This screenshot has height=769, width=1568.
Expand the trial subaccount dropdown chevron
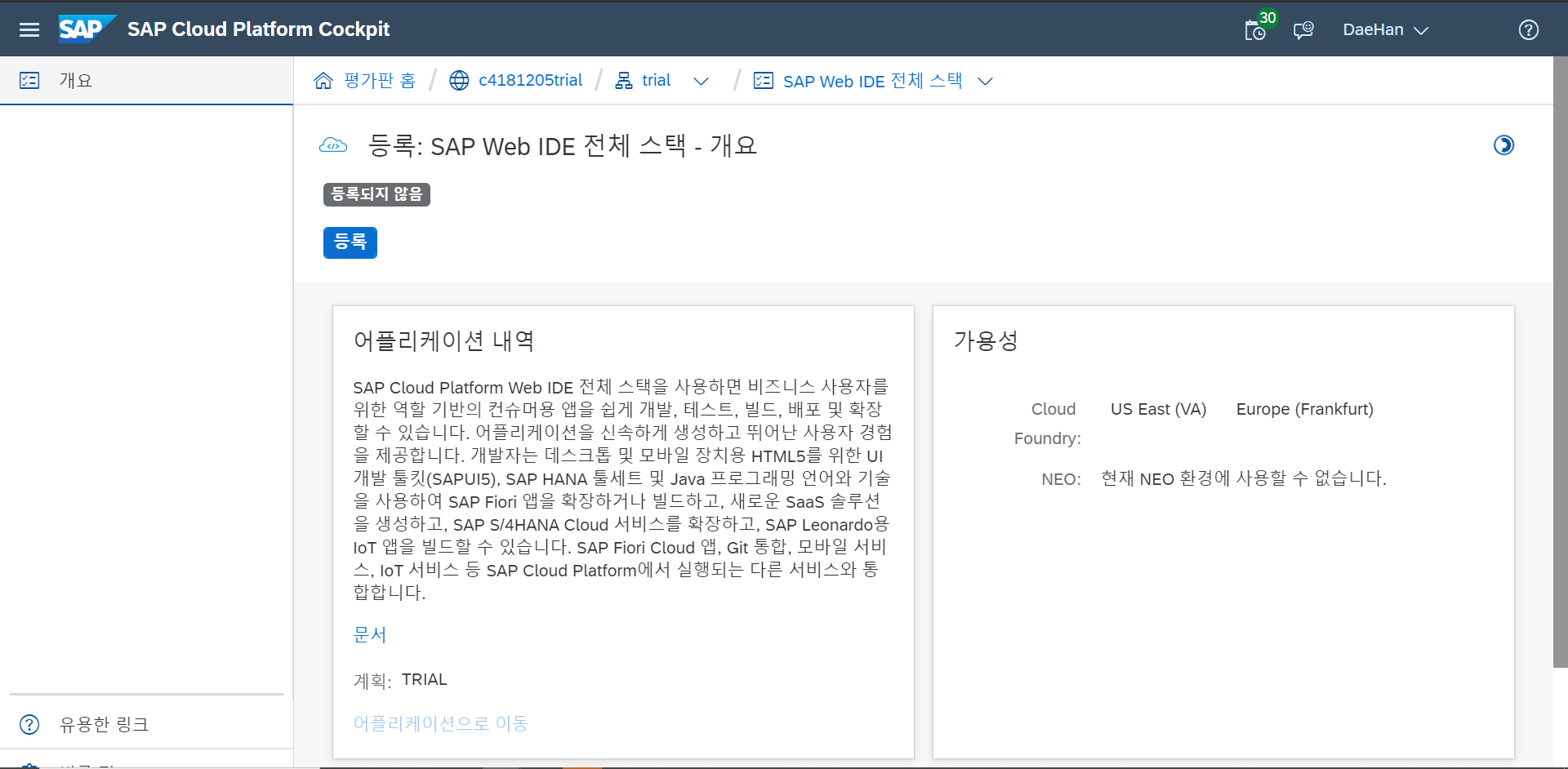701,82
